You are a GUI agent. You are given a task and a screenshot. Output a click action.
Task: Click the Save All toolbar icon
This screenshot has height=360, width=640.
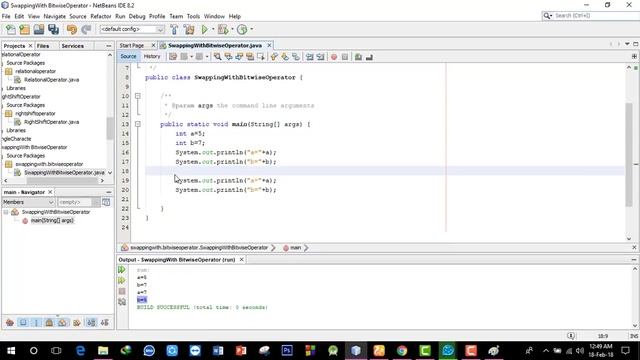(x=53, y=29)
